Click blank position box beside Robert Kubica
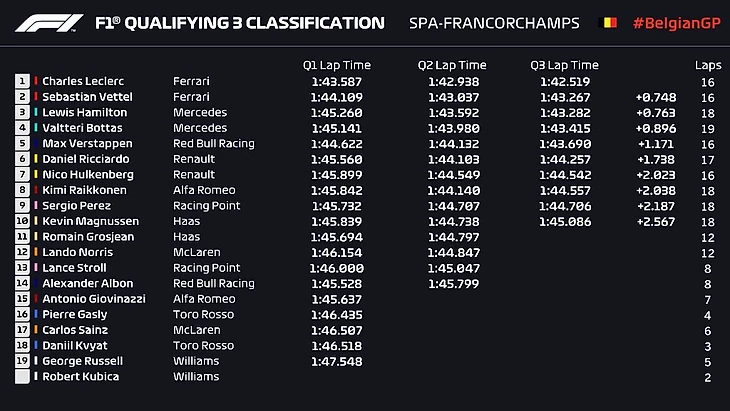The image size is (730, 411). 22,377
